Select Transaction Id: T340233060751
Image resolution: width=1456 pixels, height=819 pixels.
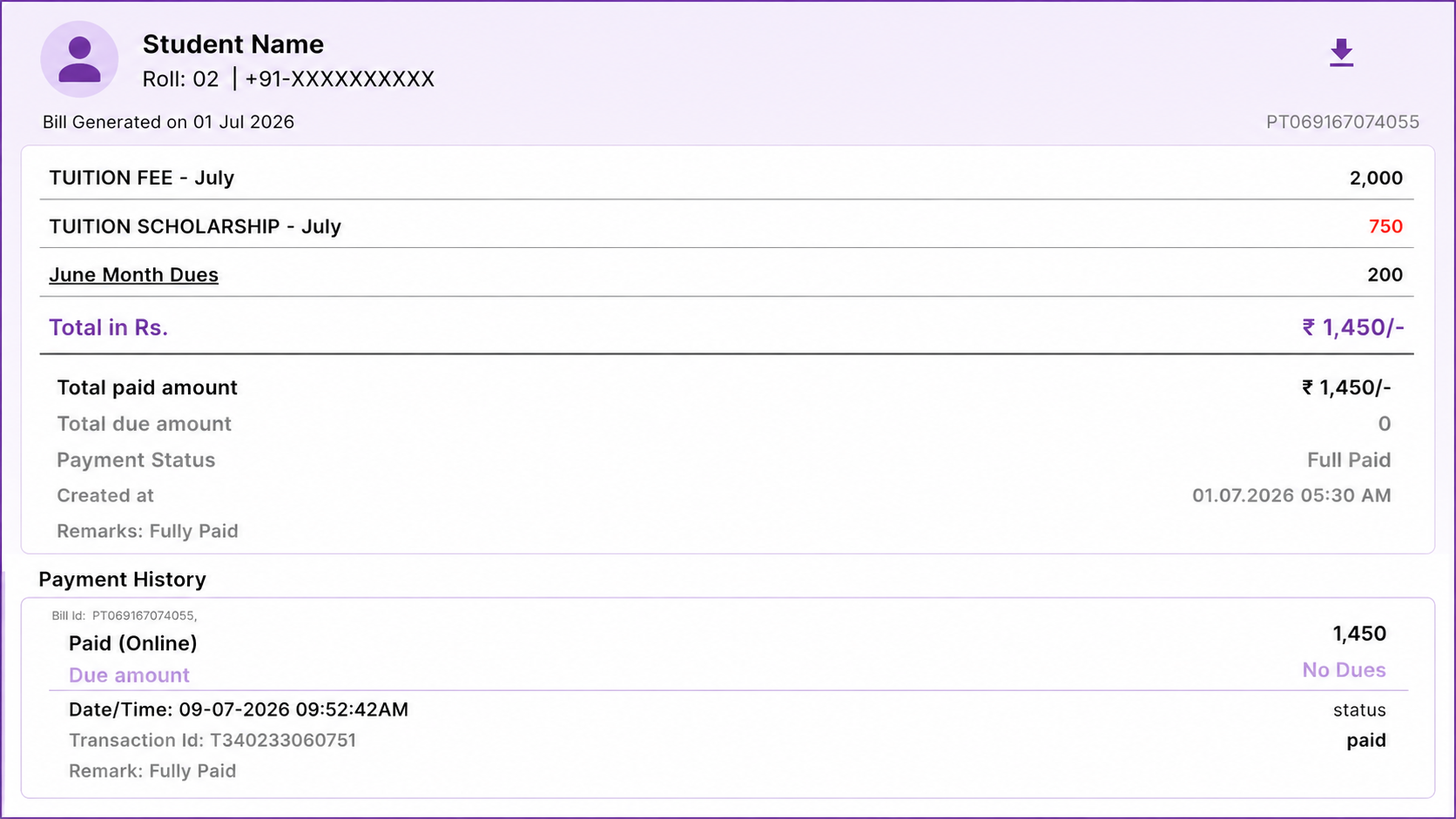(212, 741)
